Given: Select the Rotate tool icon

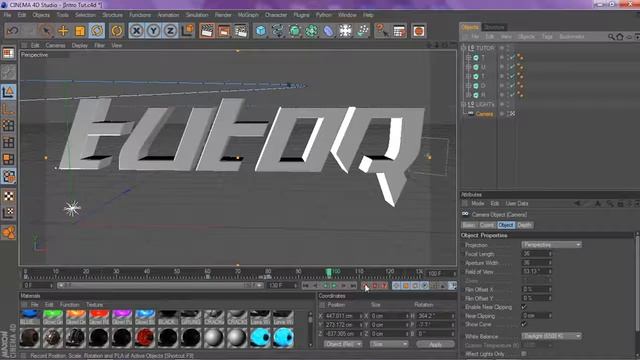Looking at the screenshot, I should pyautogui.click(x=97, y=31).
